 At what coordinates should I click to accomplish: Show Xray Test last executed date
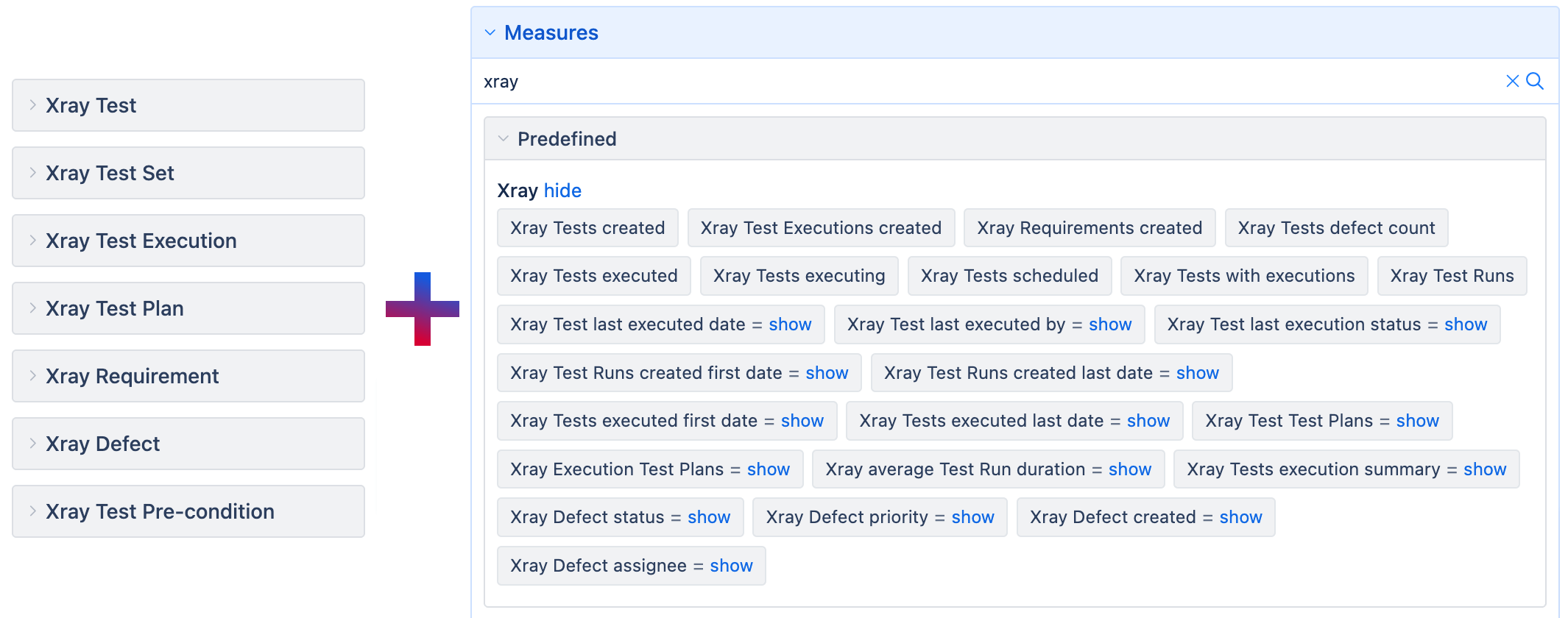[790, 324]
